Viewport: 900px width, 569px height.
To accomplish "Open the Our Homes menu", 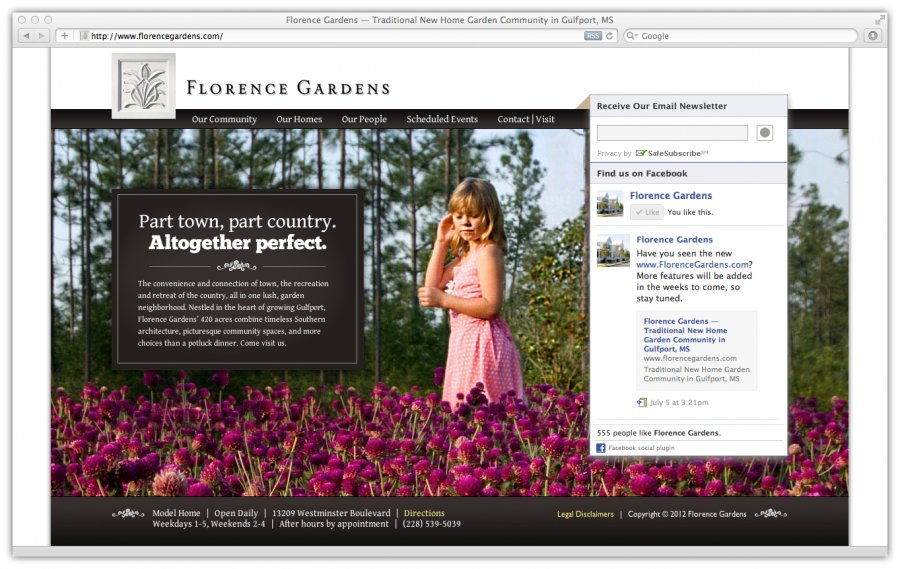I will tap(299, 119).
